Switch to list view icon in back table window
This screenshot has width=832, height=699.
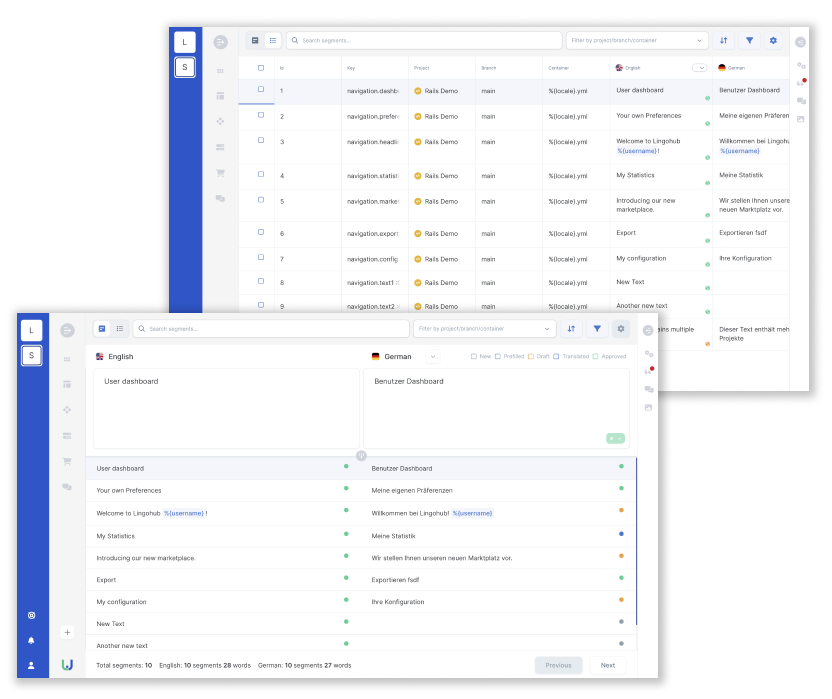click(273, 40)
